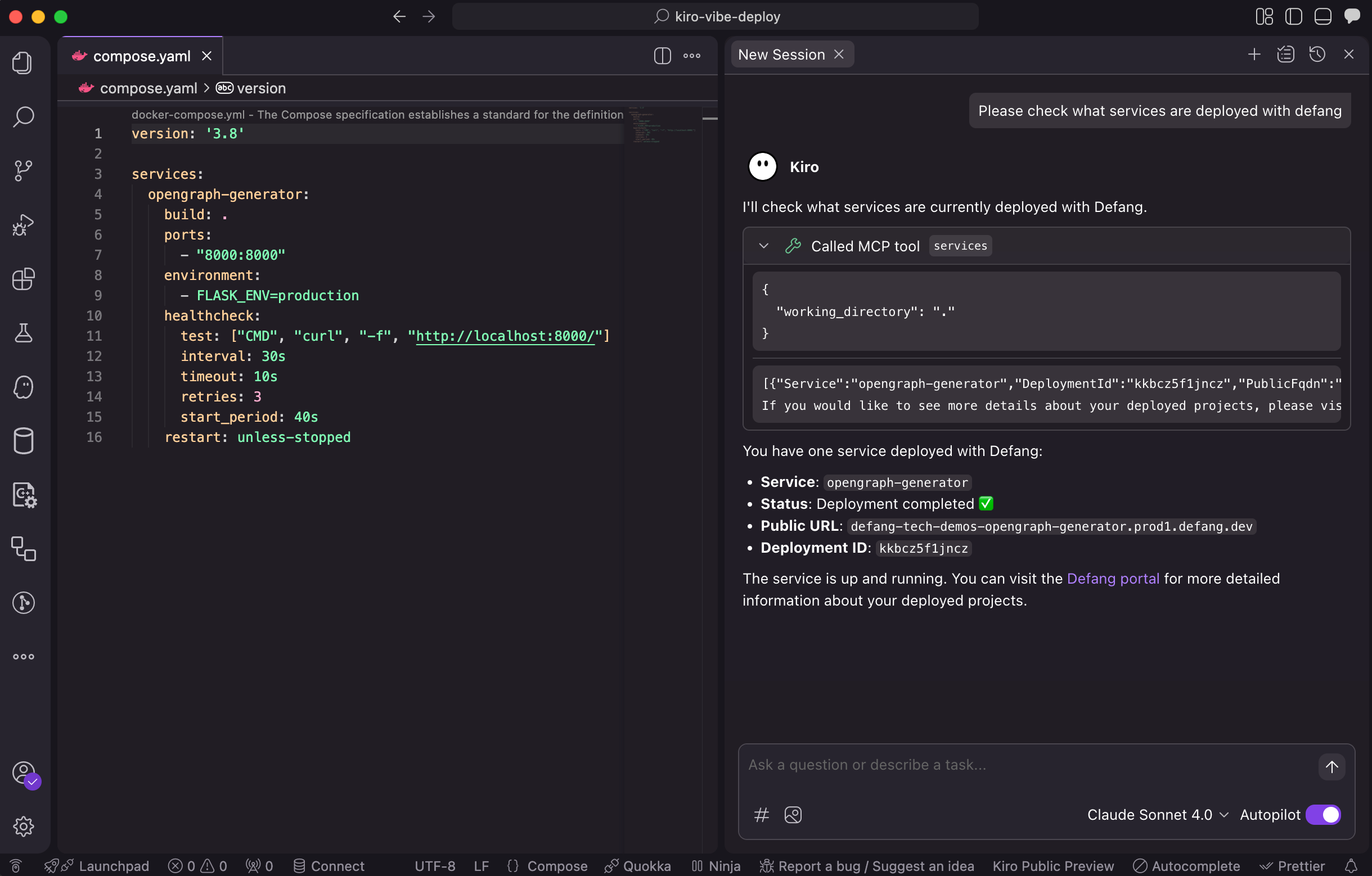1372x876 pixels.
Task: Attach an image to the chat
Action: [x=793, y=815]
